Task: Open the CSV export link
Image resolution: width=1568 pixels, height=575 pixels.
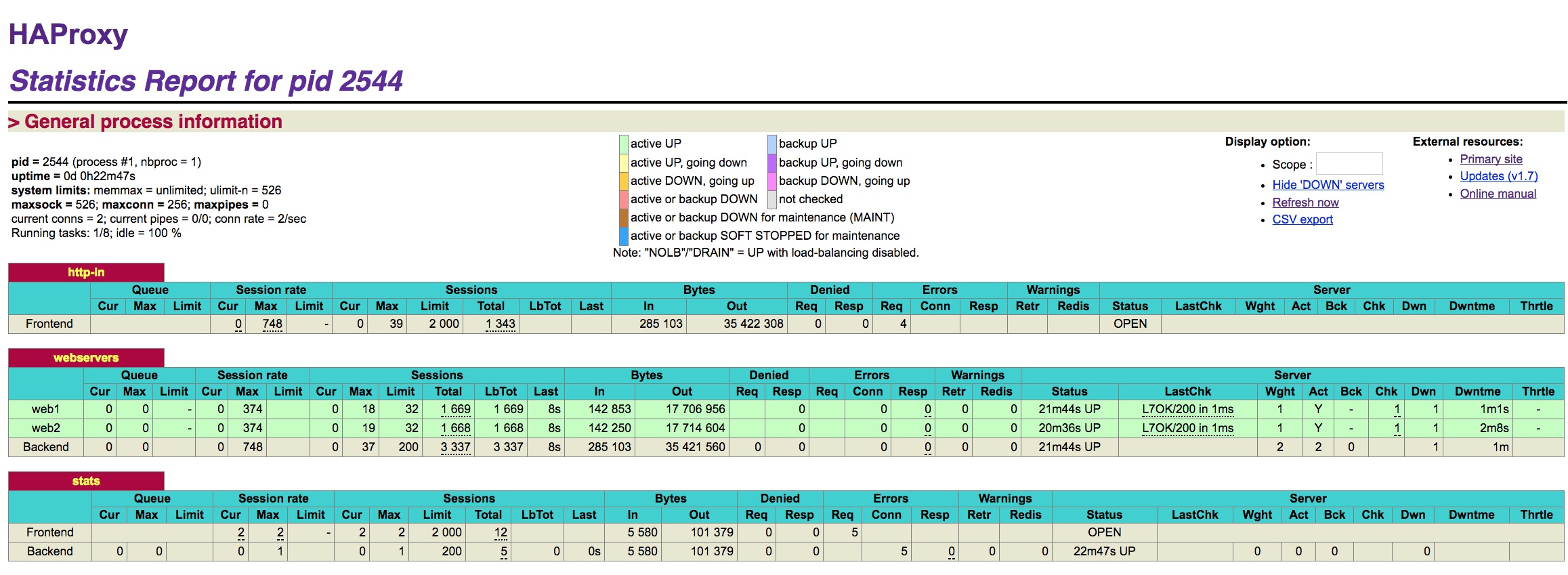Action: pos(1302,219)
